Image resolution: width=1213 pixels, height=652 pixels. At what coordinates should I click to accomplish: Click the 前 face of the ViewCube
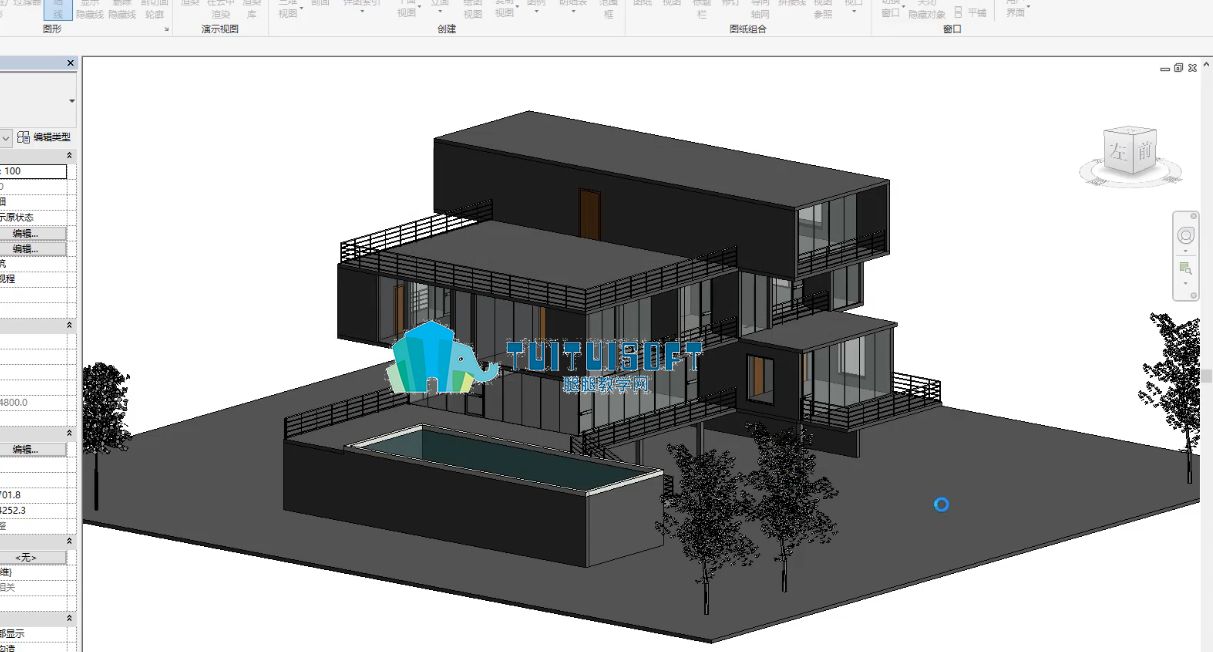[x=1144, y=150]
